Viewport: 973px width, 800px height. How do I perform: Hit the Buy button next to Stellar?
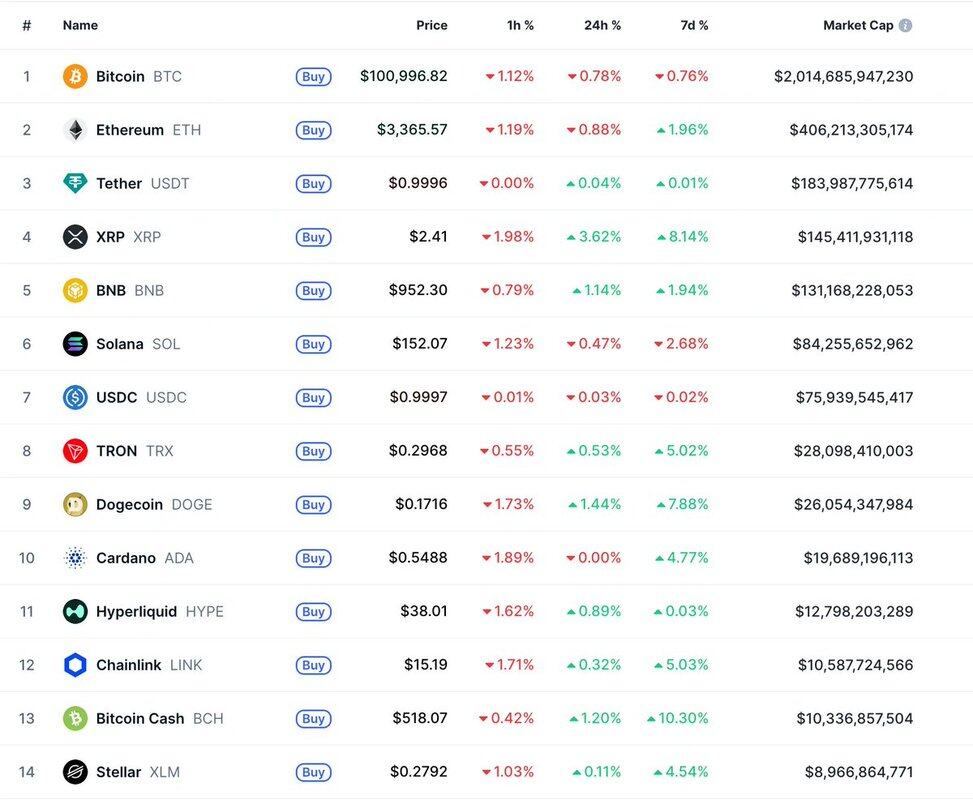313,772
